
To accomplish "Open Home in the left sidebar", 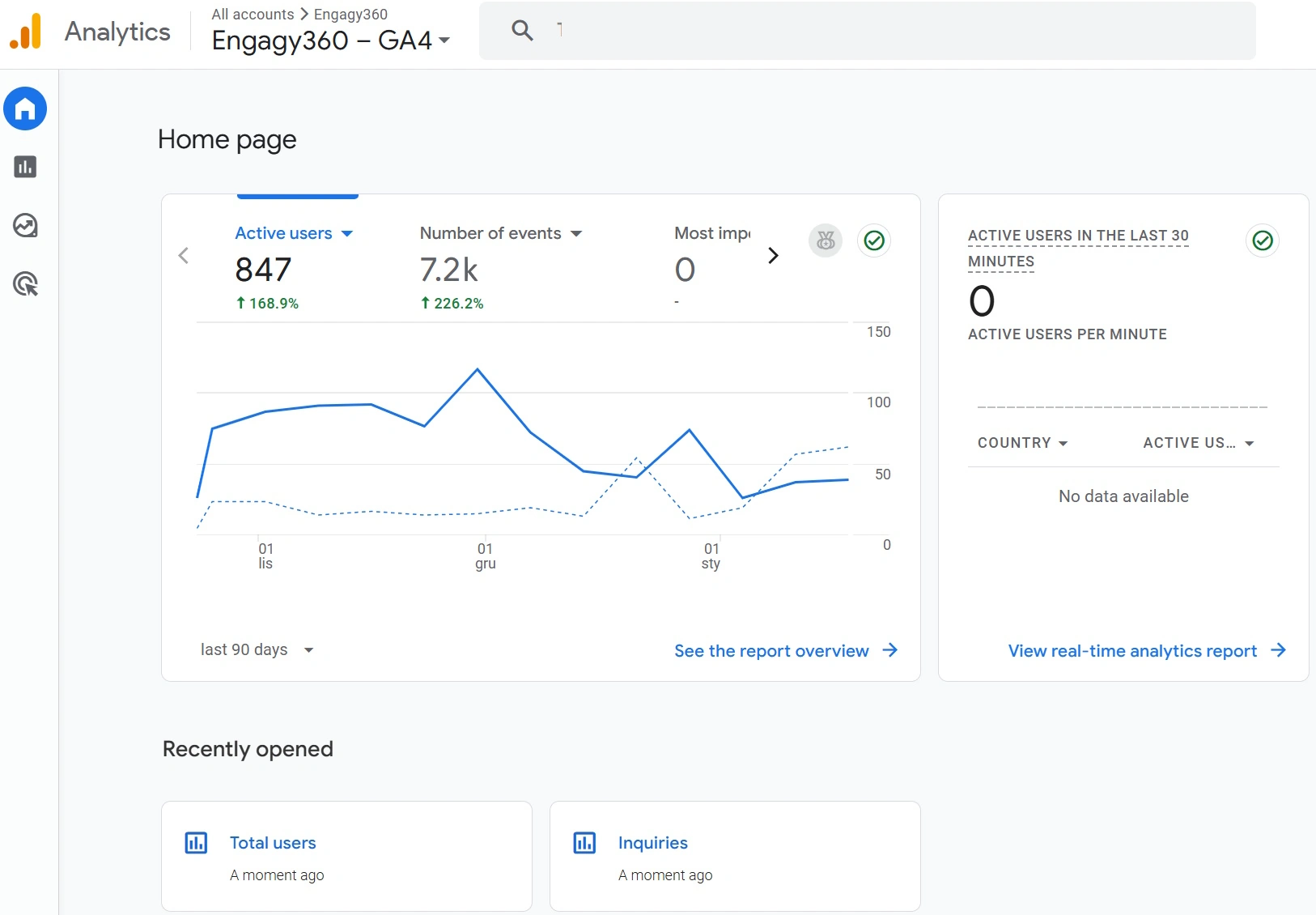I will 25,109.
